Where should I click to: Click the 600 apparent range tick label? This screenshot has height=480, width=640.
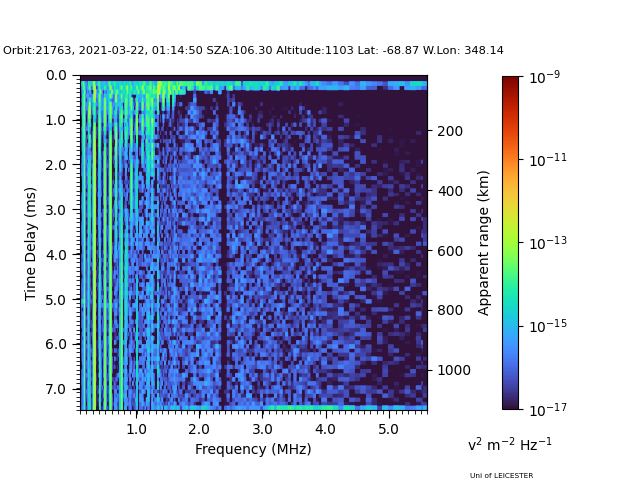[x=450, y=251]
